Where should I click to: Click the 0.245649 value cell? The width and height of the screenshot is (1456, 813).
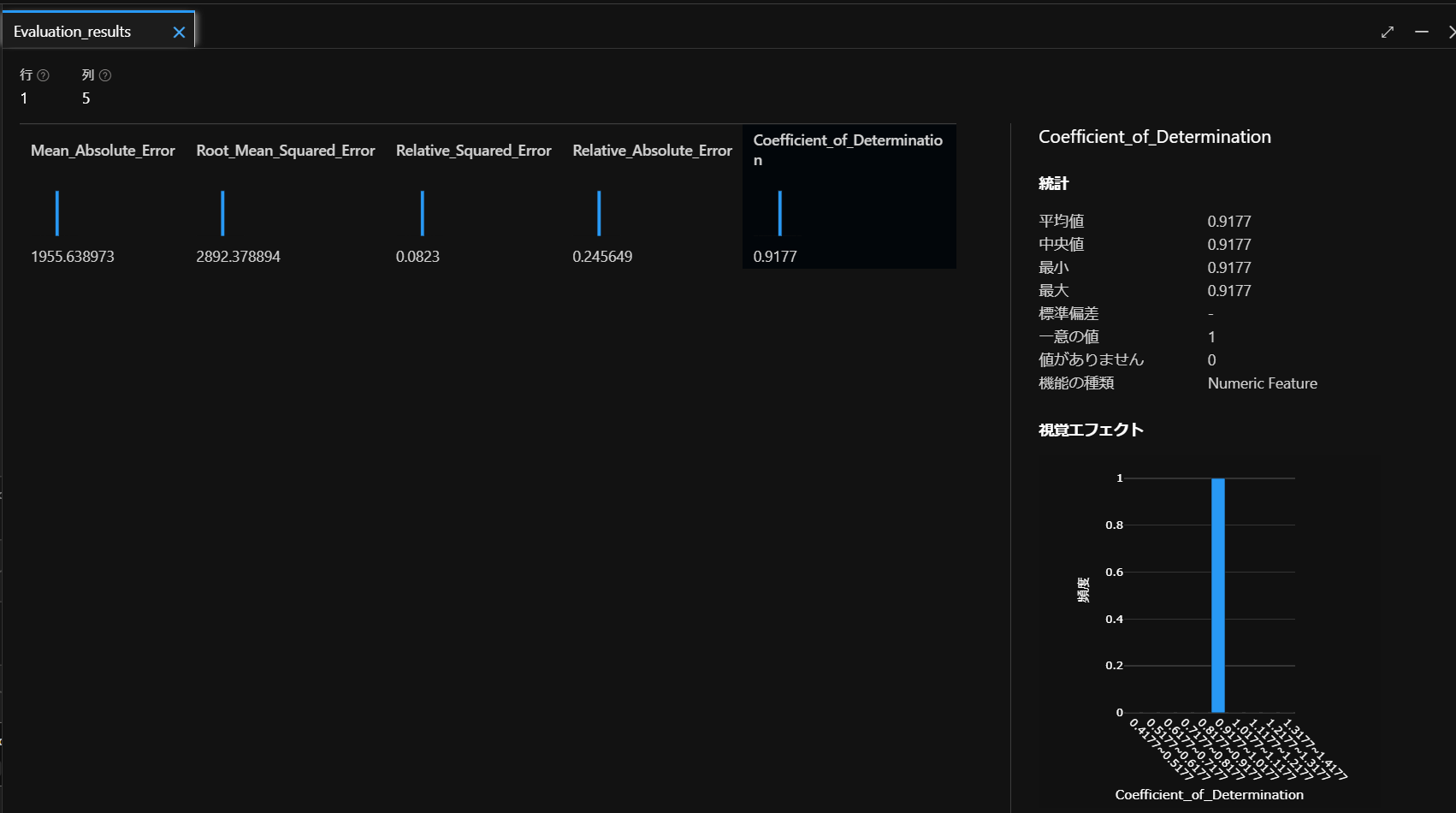[x=602, y=257]
